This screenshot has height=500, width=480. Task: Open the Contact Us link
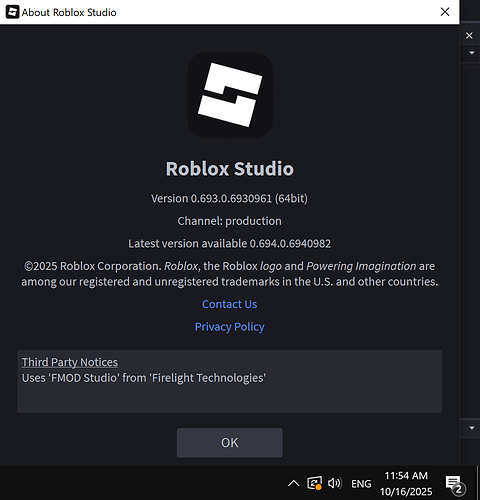point(229,304)
